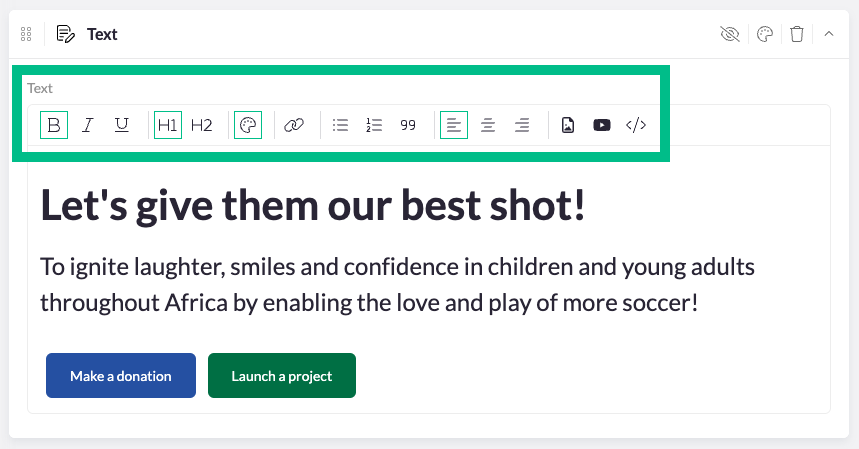Open the text color palette in toolbar
The height and width of the screenshot is (449, 859).
248,125
